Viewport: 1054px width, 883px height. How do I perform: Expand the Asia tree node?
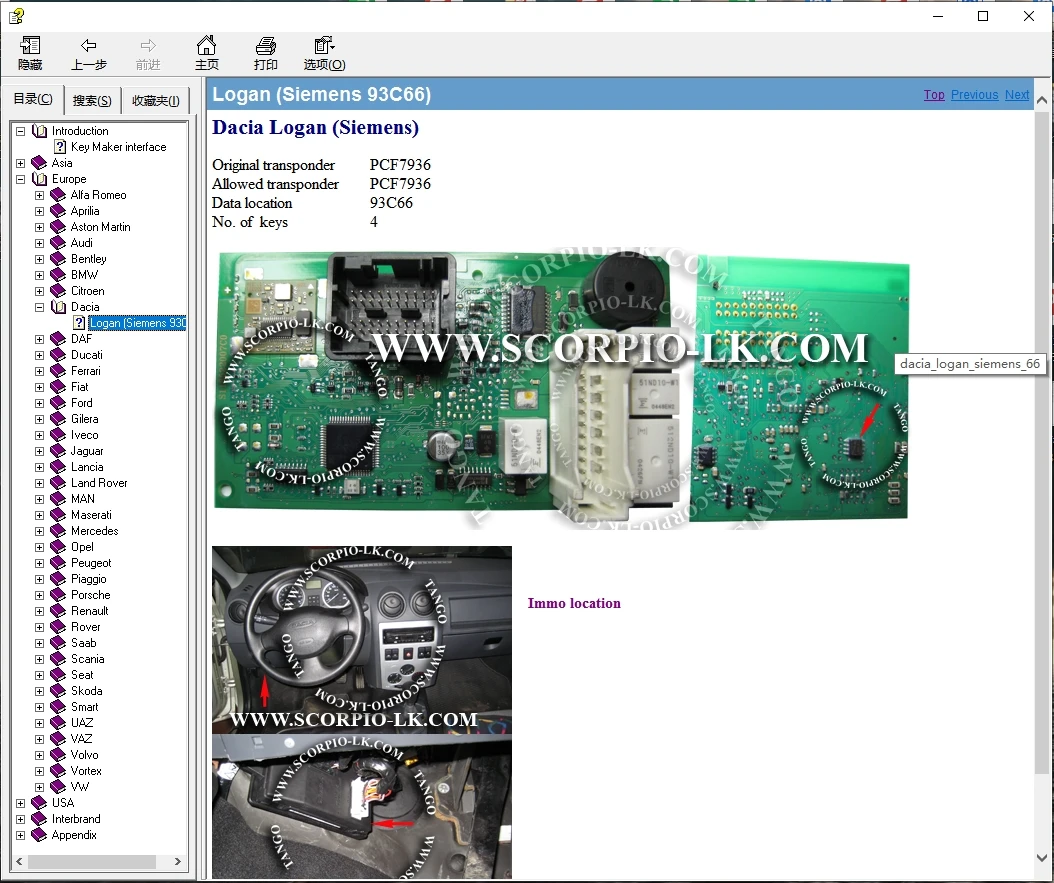pos(21,163)
